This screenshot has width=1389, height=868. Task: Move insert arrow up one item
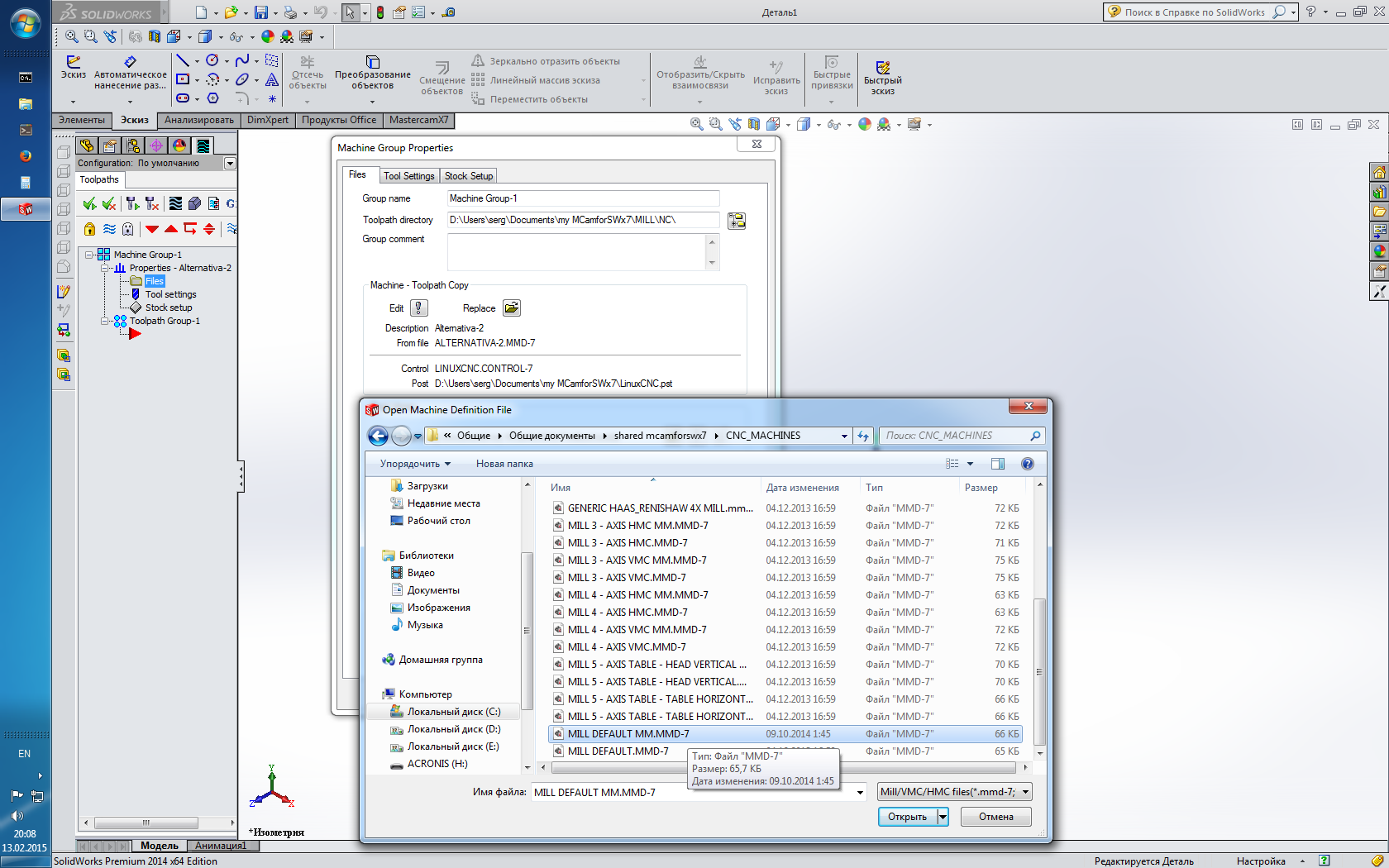[171, 229]
